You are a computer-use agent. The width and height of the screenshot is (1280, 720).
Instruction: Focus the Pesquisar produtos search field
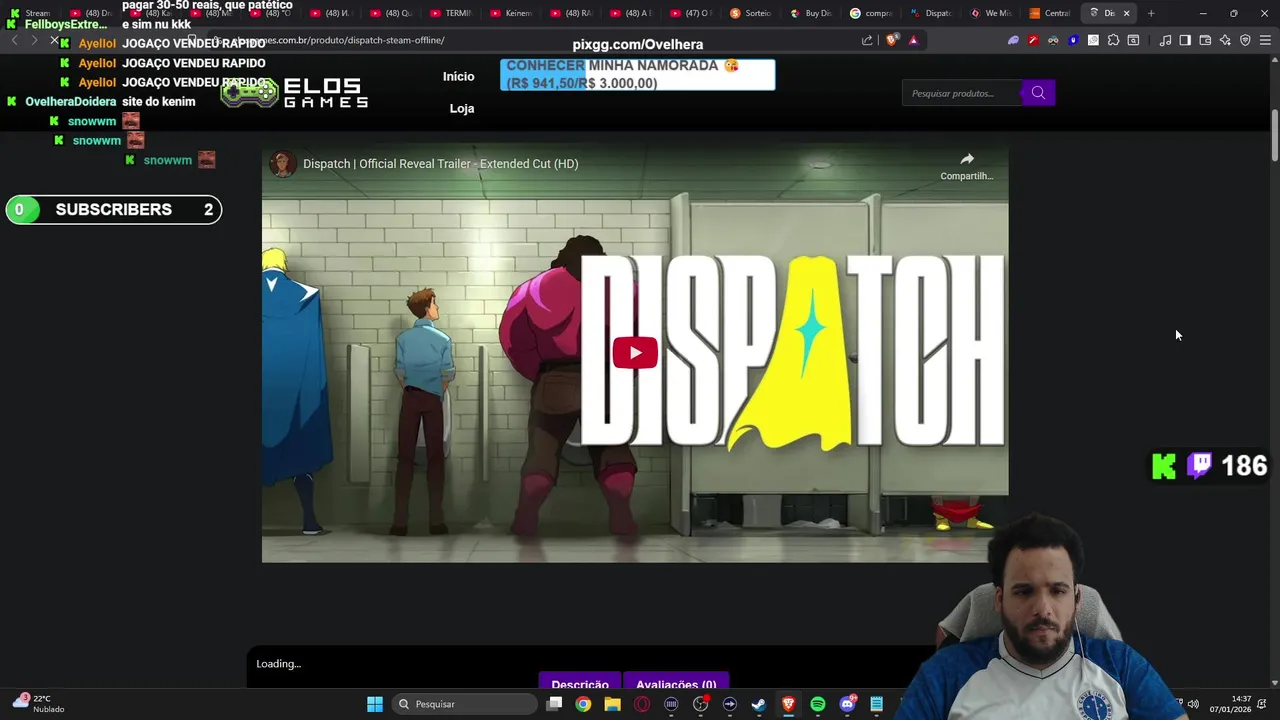961,93
